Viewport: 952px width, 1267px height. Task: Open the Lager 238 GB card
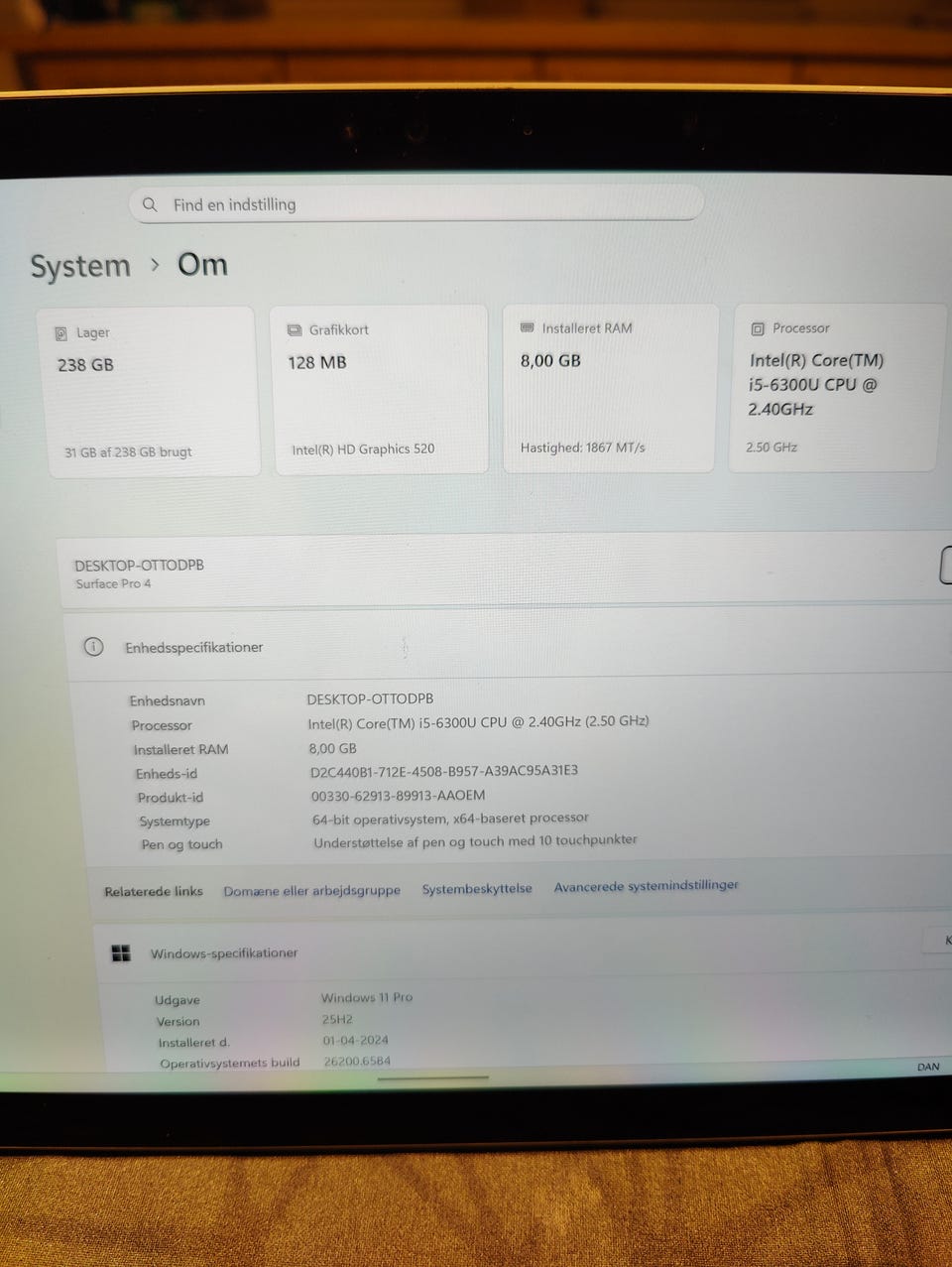[x=149, y=393]
